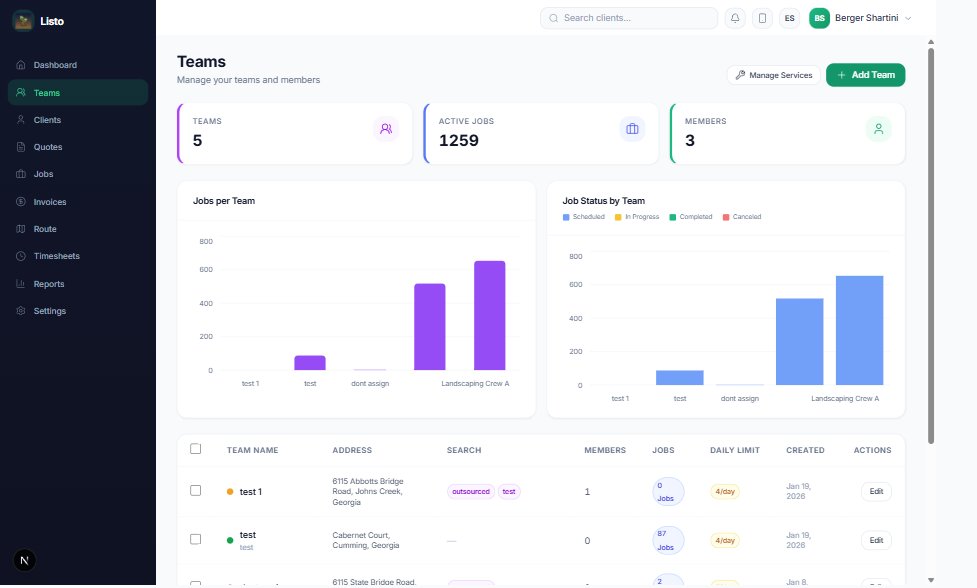Click Landscaping Crew A bar in Jobs per Team
This screenshot has width=977, height=588.
tap(490, 316)
